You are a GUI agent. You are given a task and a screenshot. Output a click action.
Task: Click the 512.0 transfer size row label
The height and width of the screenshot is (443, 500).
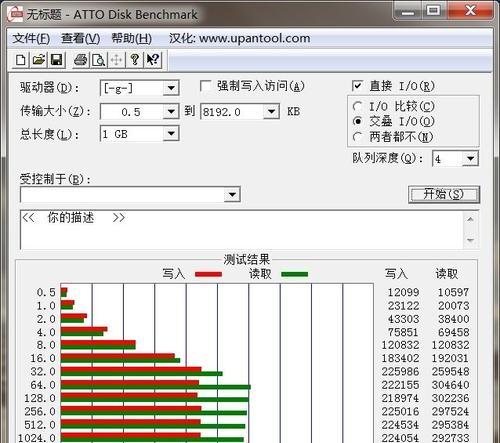point(40,425)
